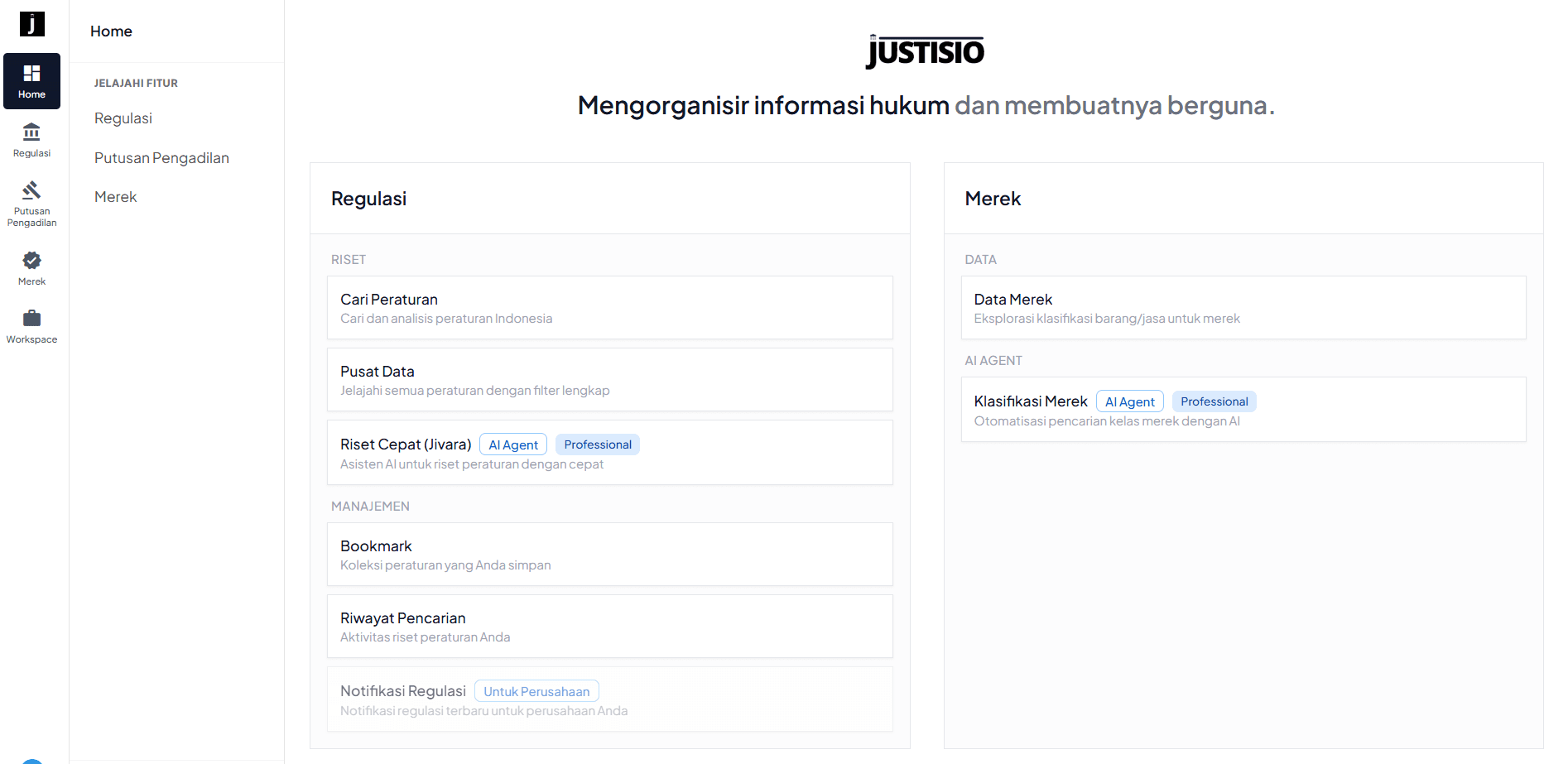The width and height of the screenshot is (1568, 764).
Task: Click the RISET group label
Action: 349,260
